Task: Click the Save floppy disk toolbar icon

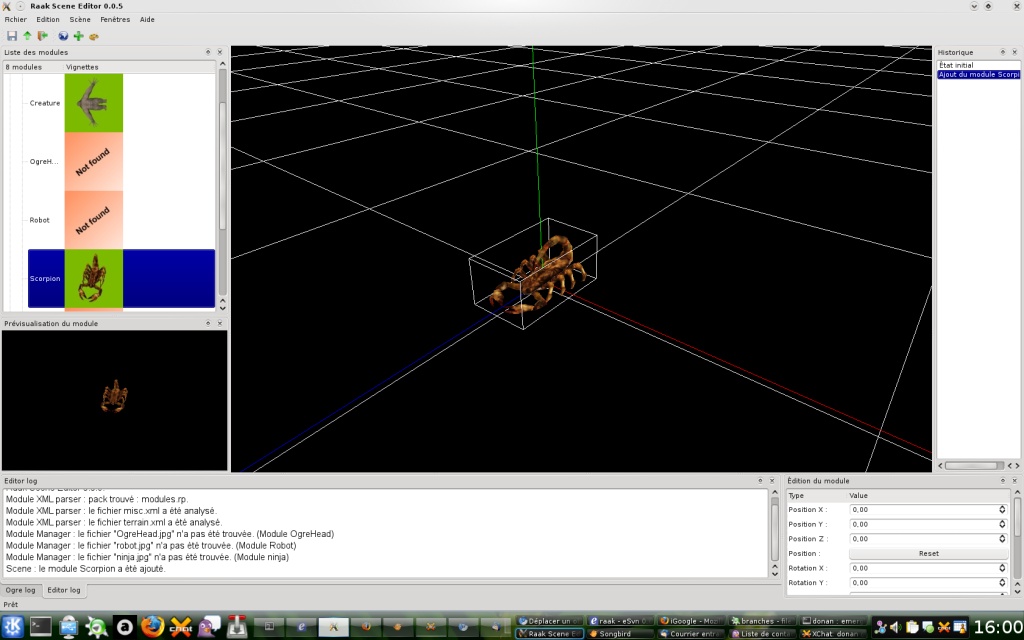Action: (x=12, y=36)
